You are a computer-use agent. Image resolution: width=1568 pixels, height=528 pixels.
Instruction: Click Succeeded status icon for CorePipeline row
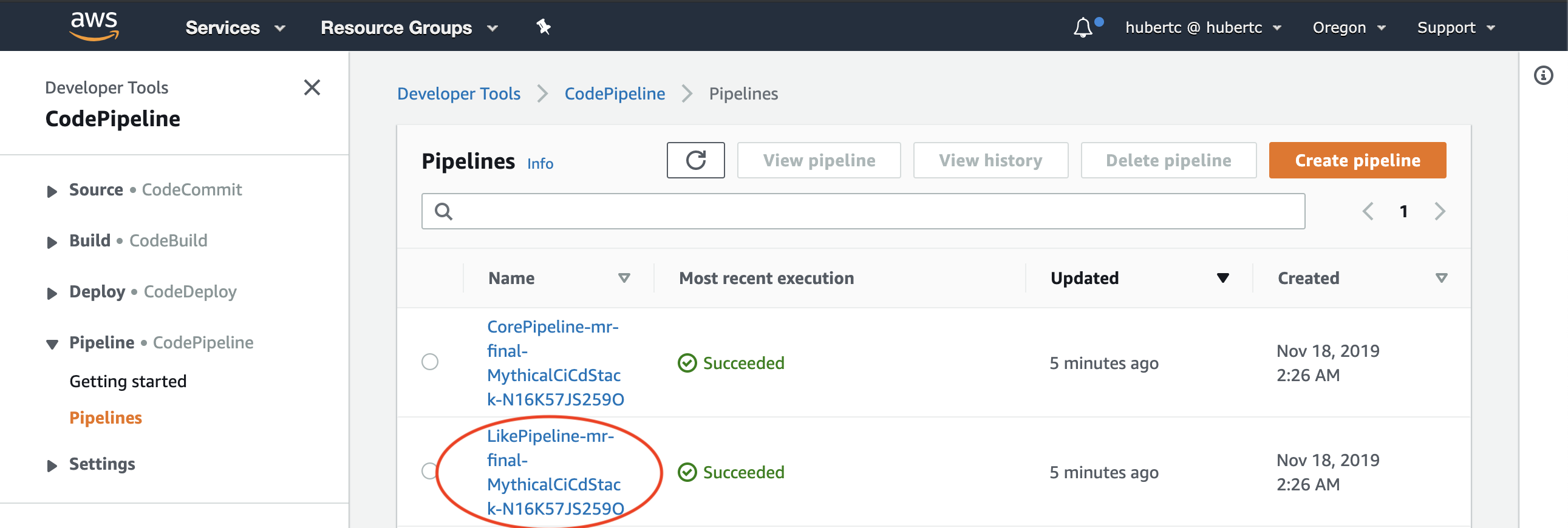pos(687,363)
